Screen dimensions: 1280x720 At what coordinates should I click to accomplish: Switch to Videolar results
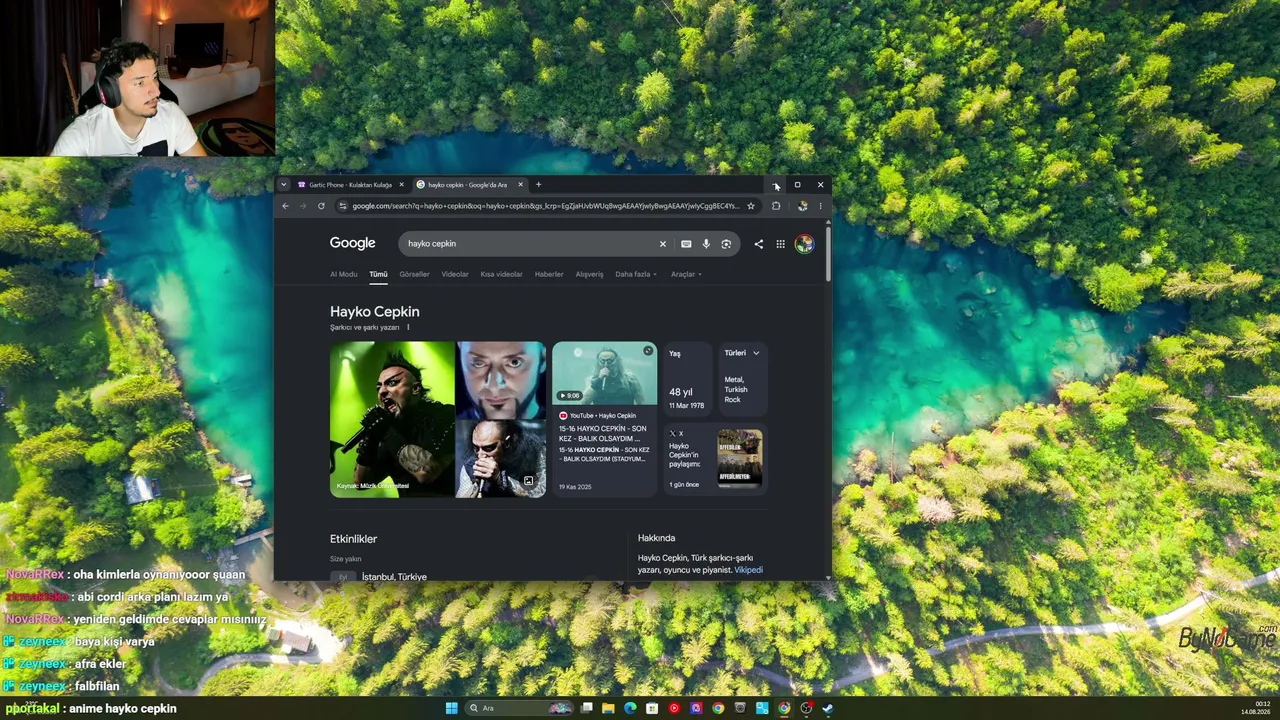click(455, 274)
